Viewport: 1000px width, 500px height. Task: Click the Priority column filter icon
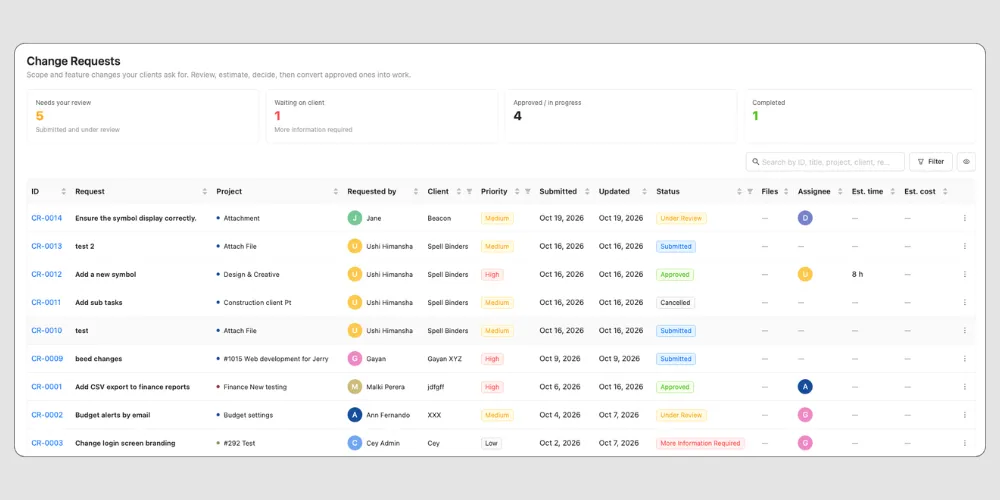point(527,191)
